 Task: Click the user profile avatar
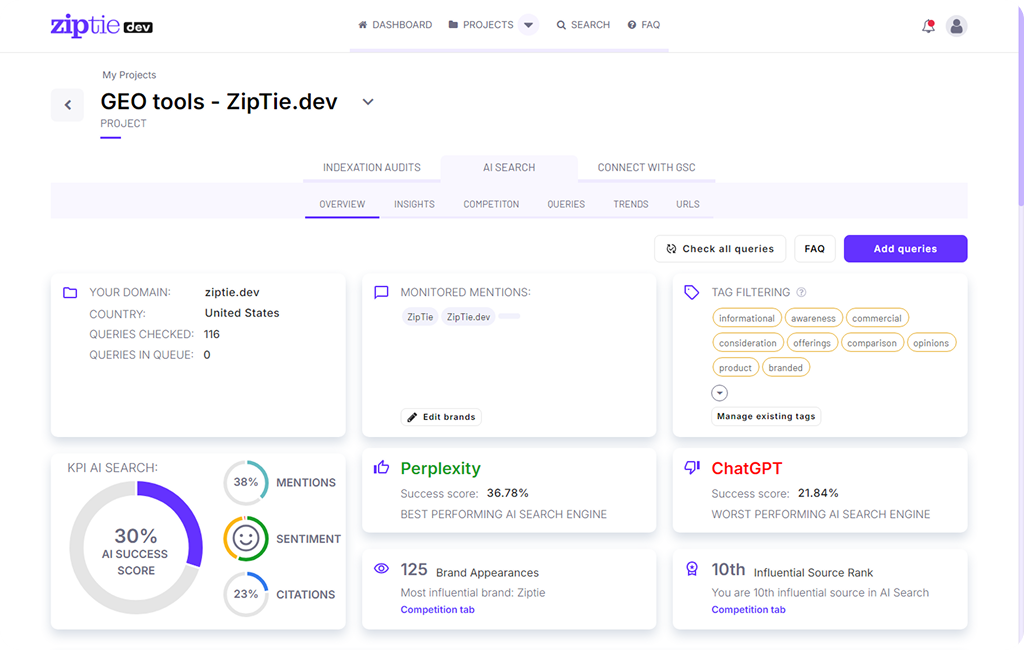coord(957,25)
